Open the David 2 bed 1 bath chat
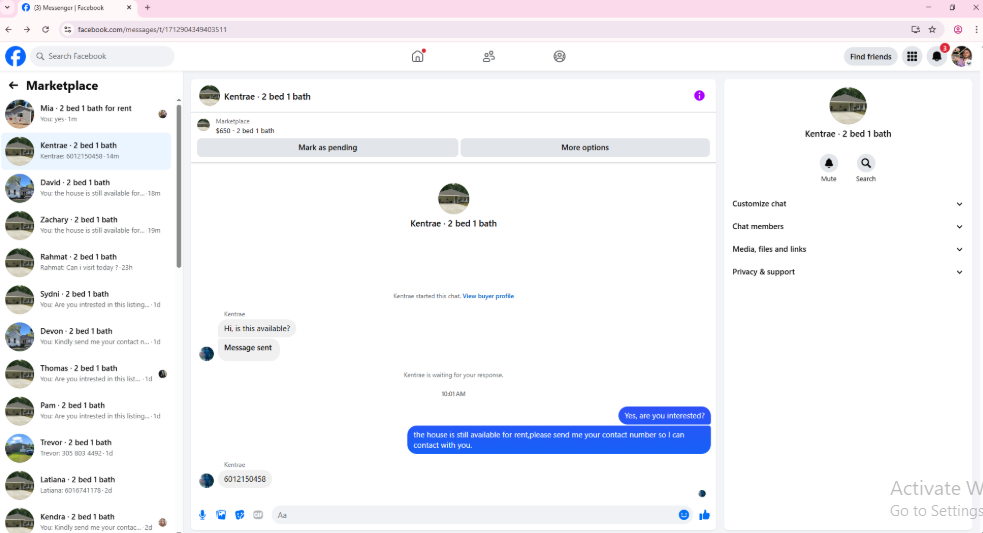Image resolution: width=983 pixels, height=533 pixels. click(x=87, y=188)
